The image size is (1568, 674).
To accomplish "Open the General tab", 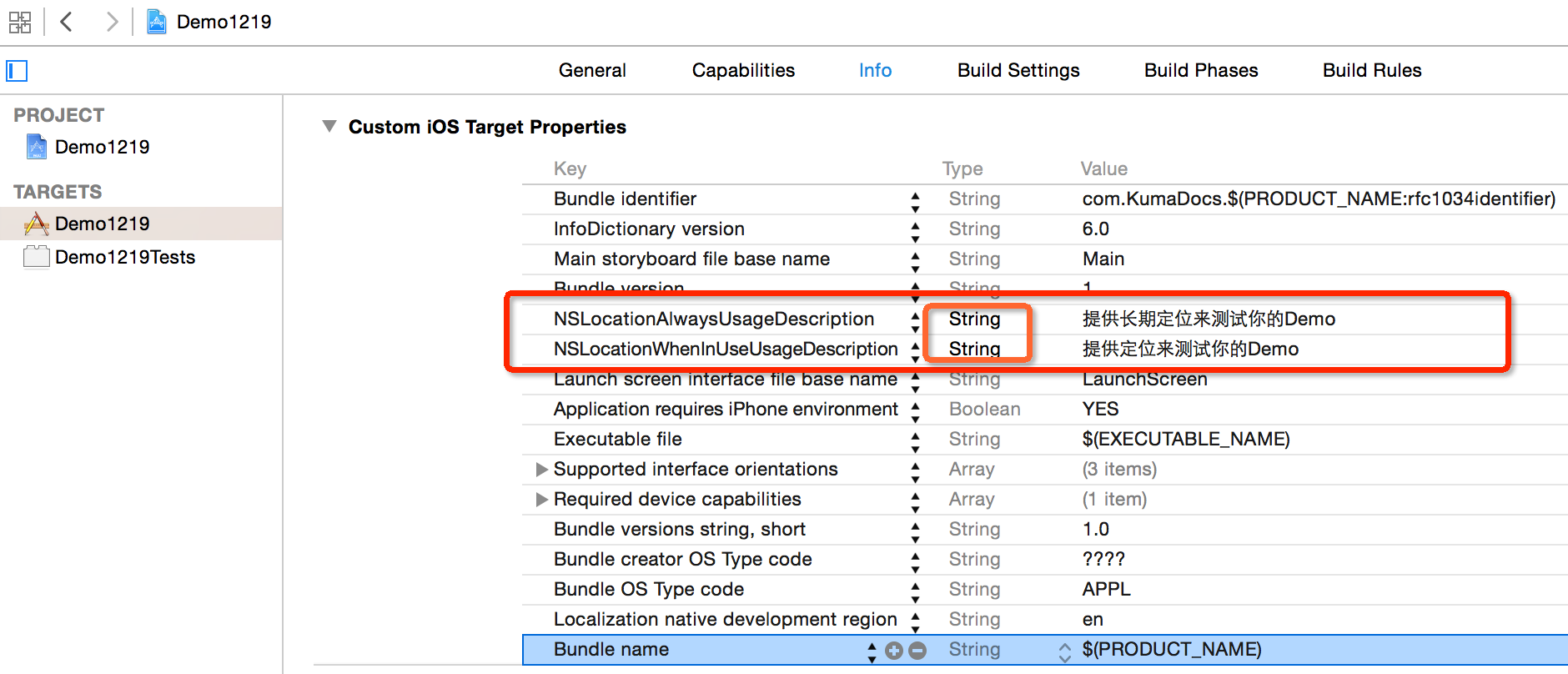I will 592,71.
